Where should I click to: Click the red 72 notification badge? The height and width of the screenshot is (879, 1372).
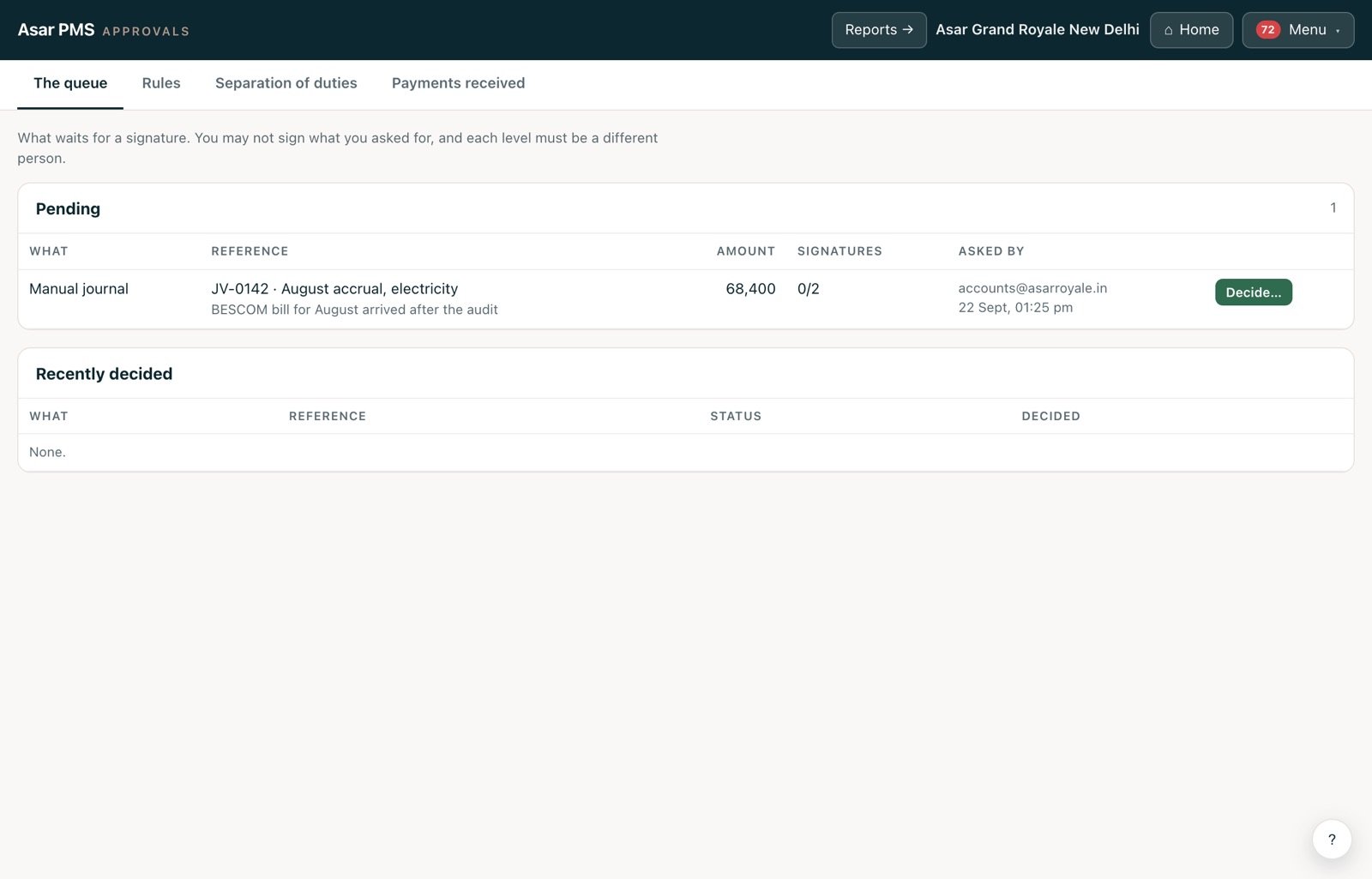pyautogui.click(x=1267, y=30)
